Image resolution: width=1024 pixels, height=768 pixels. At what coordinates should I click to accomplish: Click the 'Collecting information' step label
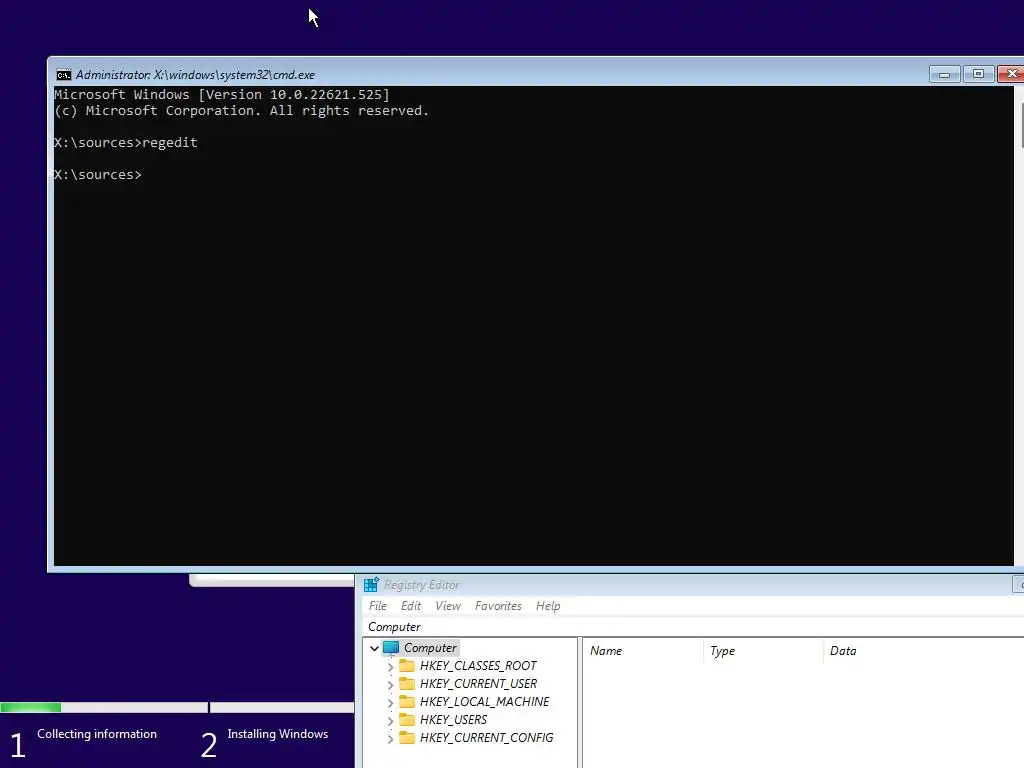tap(97, 734)
